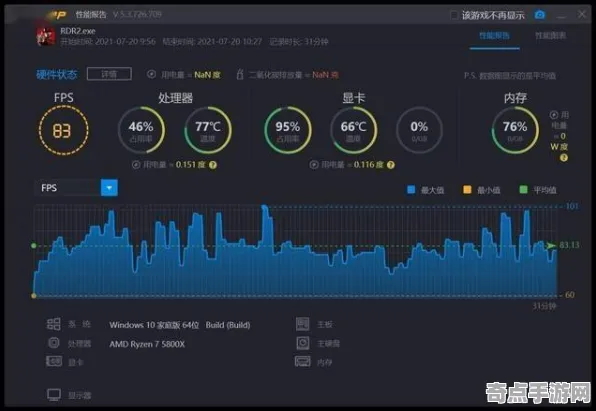The width and height of the screenshot is (596, 411).
Task: Click the app logo in the title bar
Action: click(58, 15)
